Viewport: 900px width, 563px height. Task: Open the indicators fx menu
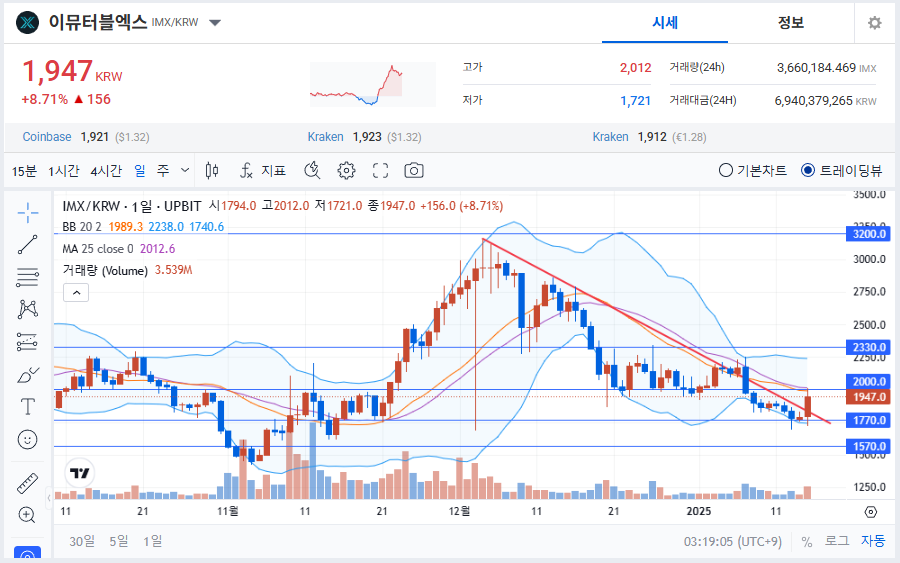262,170
